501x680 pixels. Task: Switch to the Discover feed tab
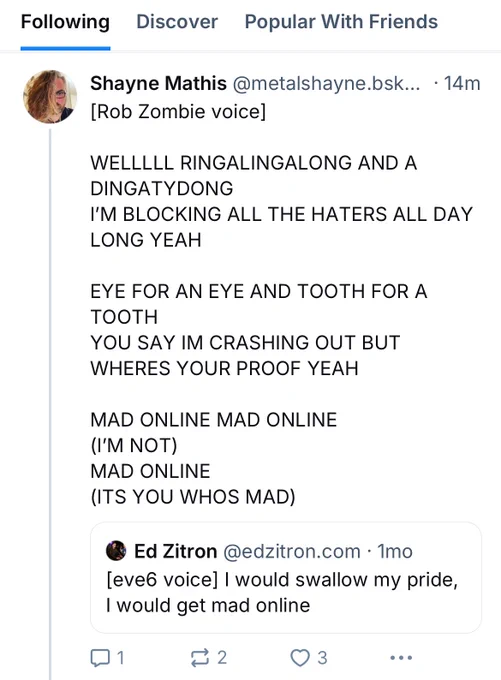[177, 22]
